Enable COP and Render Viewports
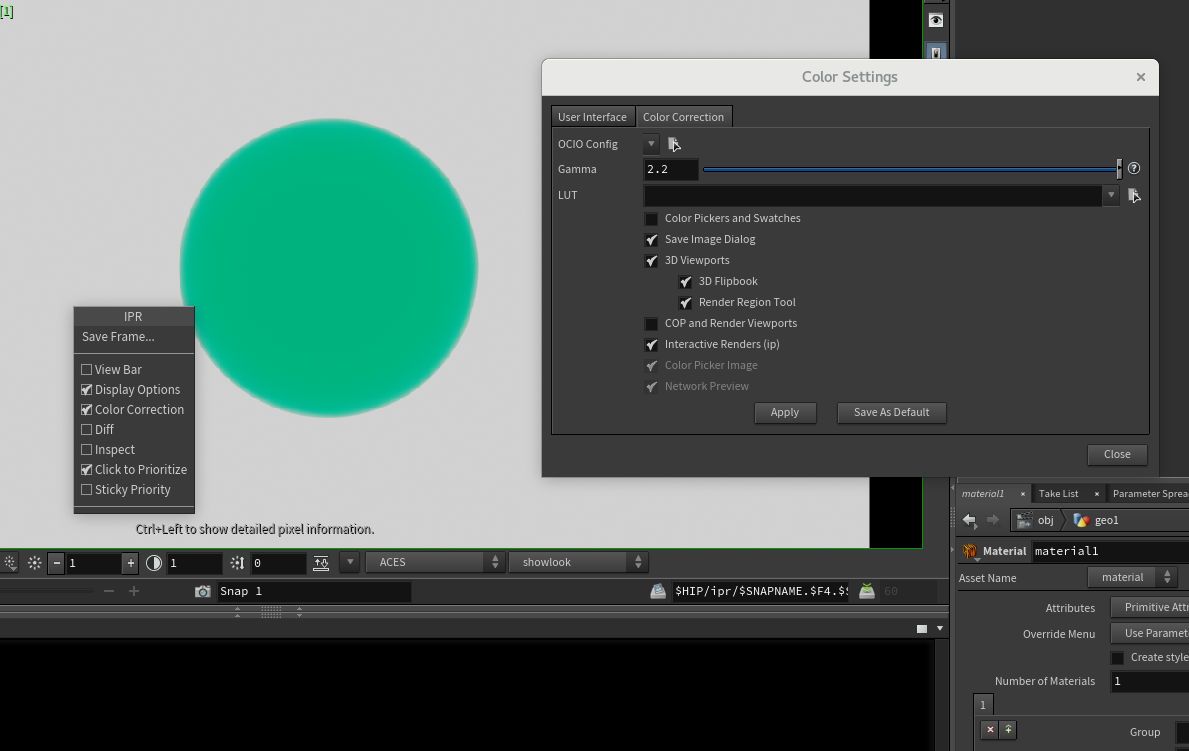The image size is (1189, 751). (651, 323)
